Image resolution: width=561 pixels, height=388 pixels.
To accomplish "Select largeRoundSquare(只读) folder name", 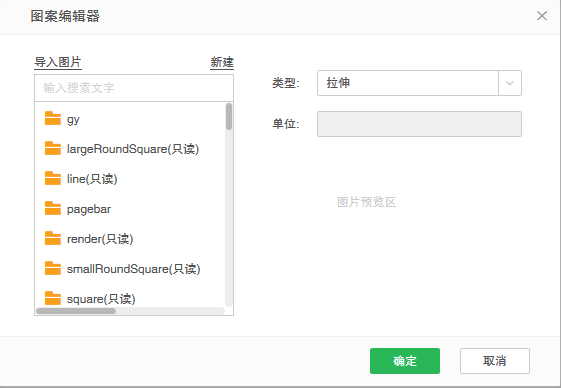I will [x=133, y=149].
